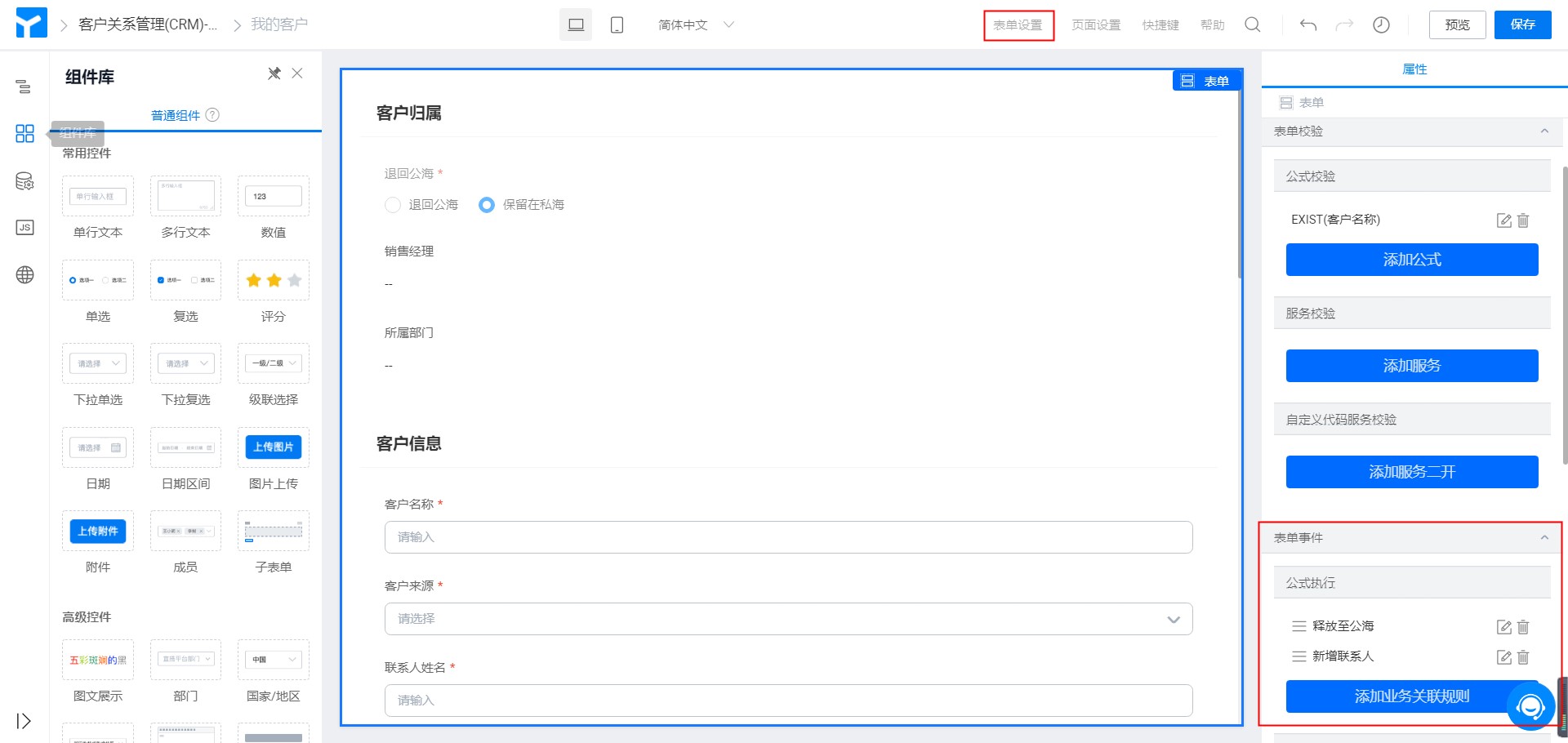Screen dimensions: 1568x743
Task: Click the 联系人姓名 input field
Action: (x=788, y=701)
